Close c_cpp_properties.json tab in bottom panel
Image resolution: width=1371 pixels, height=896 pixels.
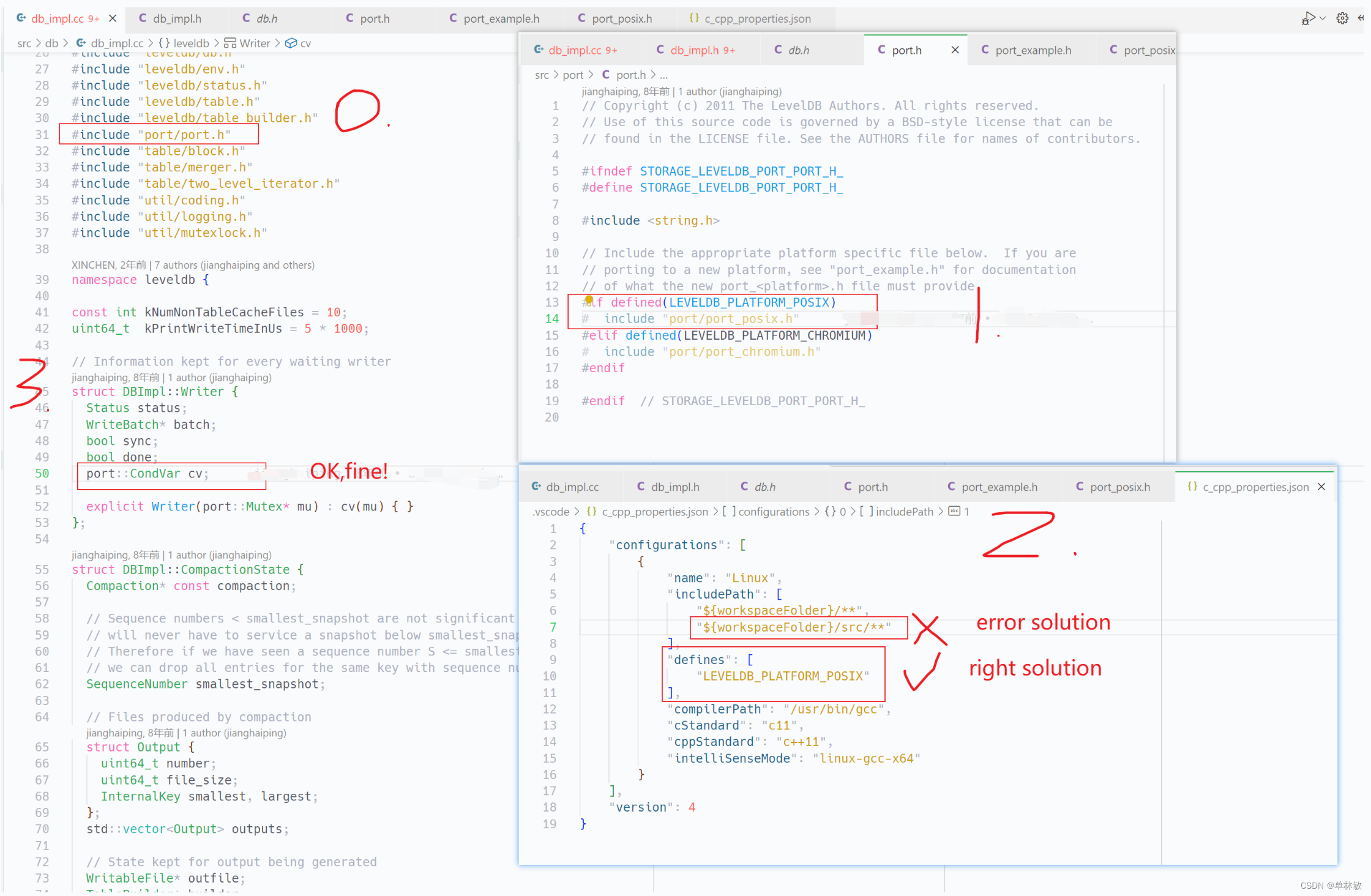1321,487
